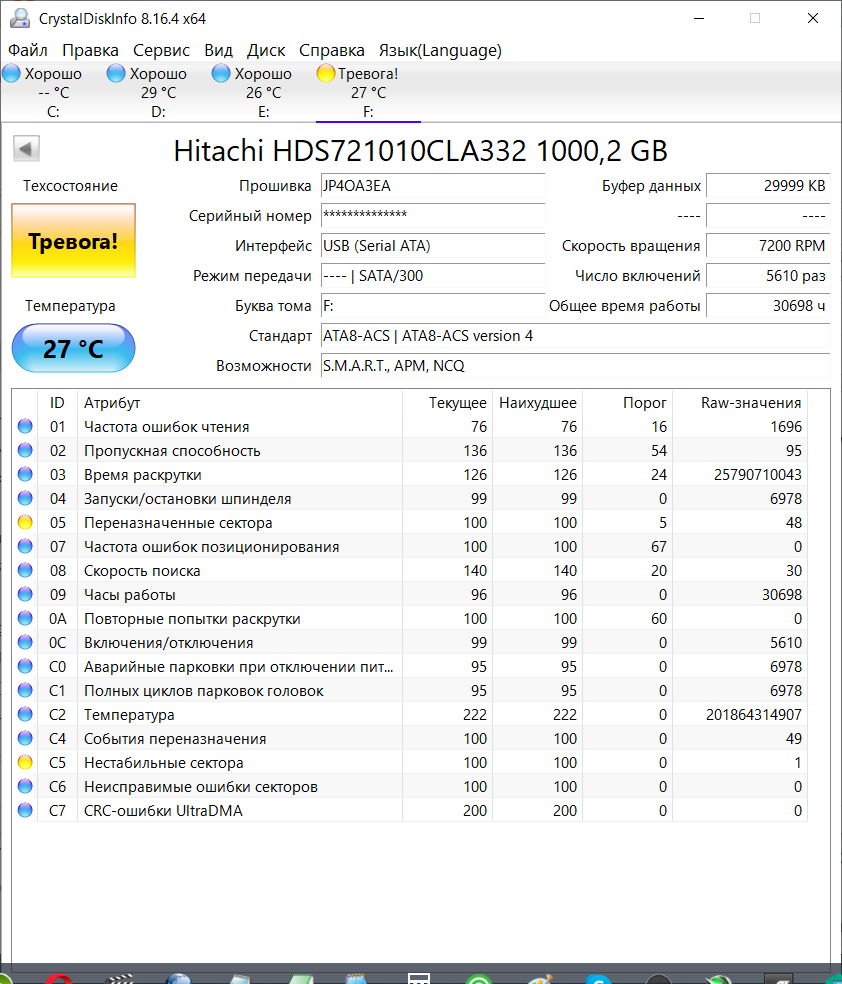Viewport: 842px width, 984px height.
Task: Open the Сервис menu
Action: click(x=161, y=50)
